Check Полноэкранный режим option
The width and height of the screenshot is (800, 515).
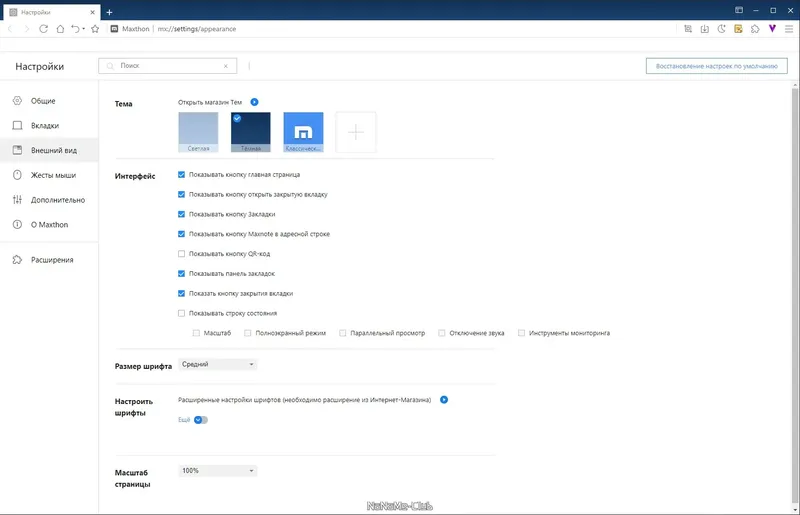(247, 333)
